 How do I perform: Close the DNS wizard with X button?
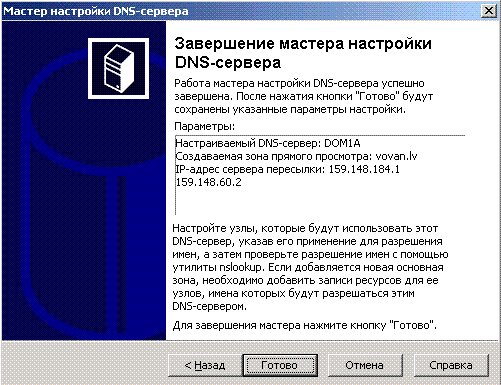[489, 11]
